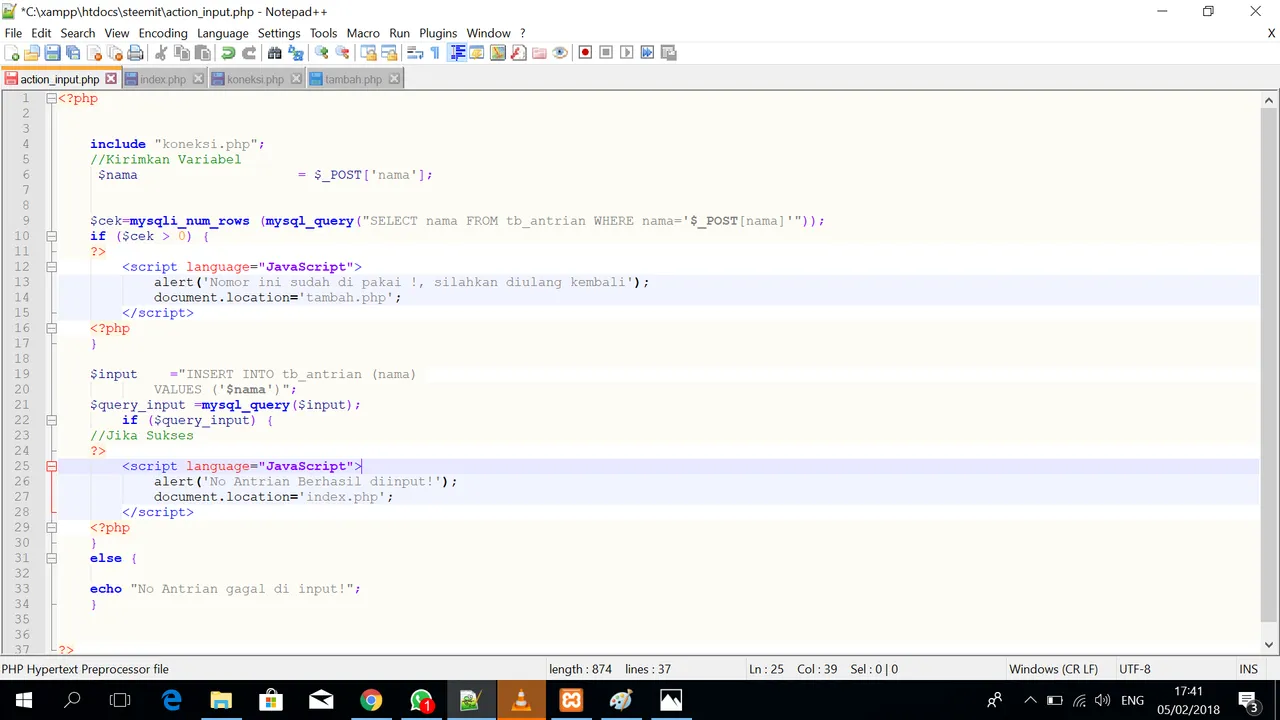Save the current recorded macro icon
The height and width of the screenshot is (720, 1280).
tap(667, 53)
